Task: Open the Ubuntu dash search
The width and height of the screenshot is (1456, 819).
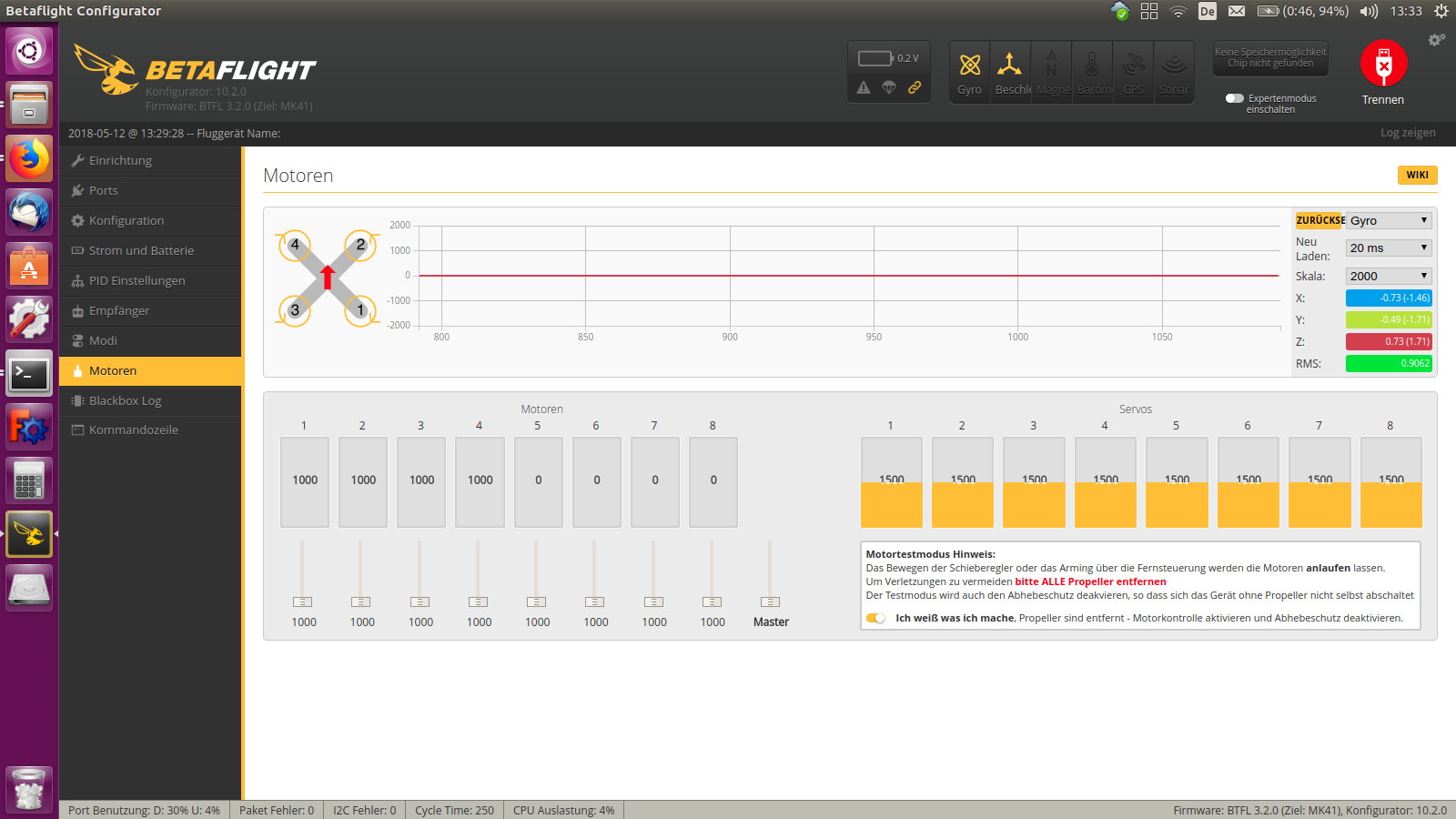Action: point(29,51)
